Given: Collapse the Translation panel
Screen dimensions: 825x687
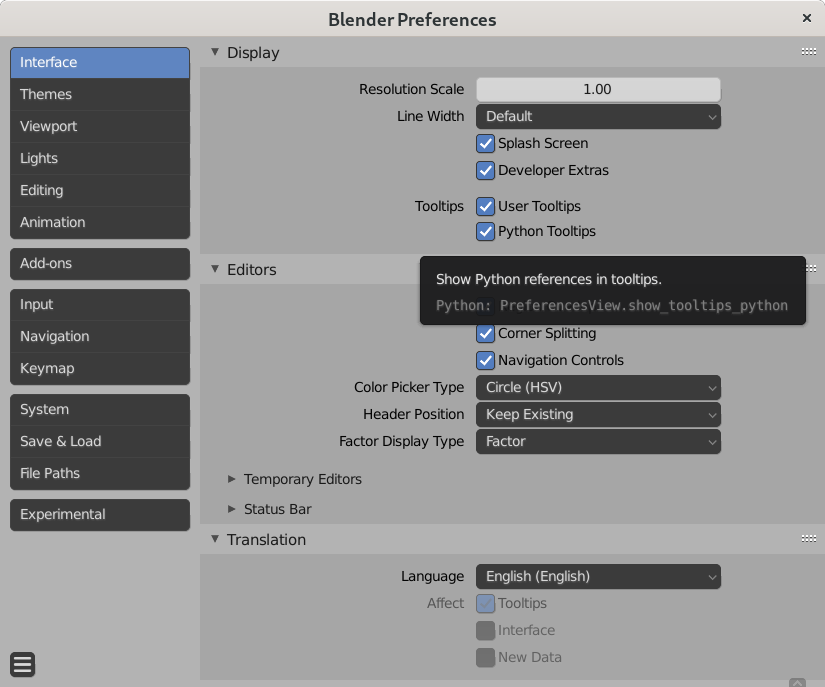Looking at the screenshot, I should (x=215, y=539).
